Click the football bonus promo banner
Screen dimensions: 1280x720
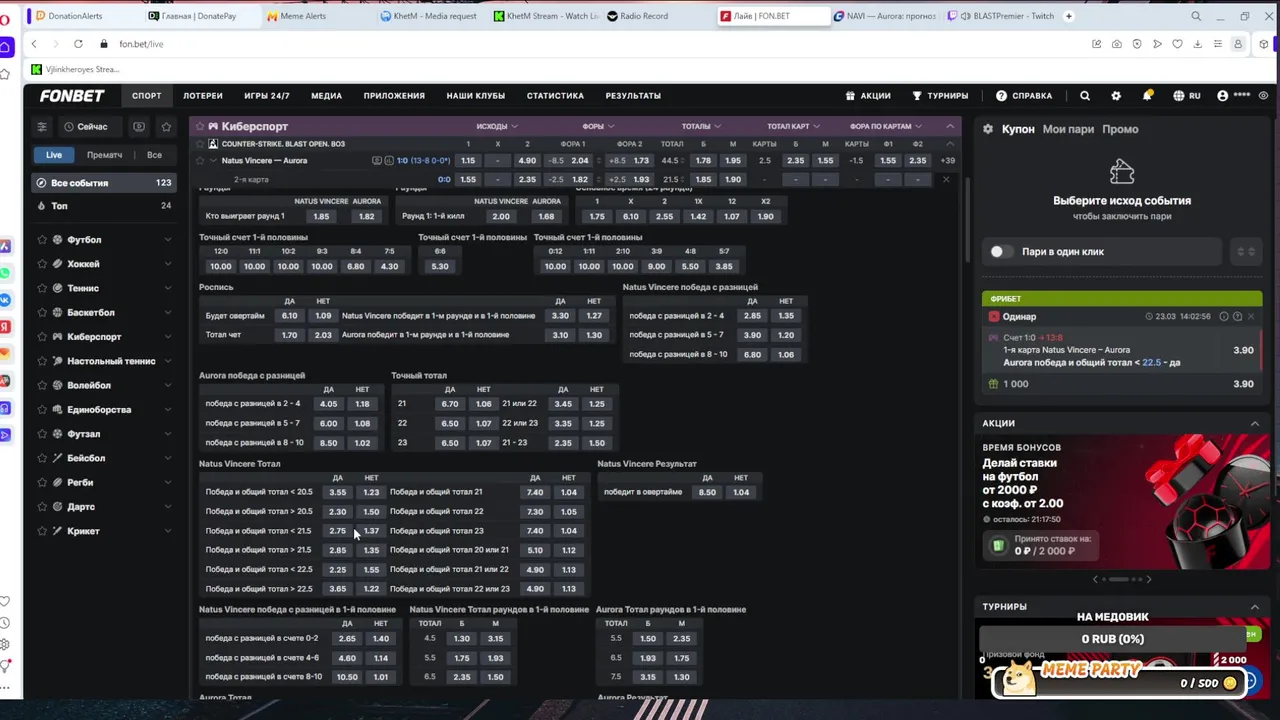(1122, 500)
